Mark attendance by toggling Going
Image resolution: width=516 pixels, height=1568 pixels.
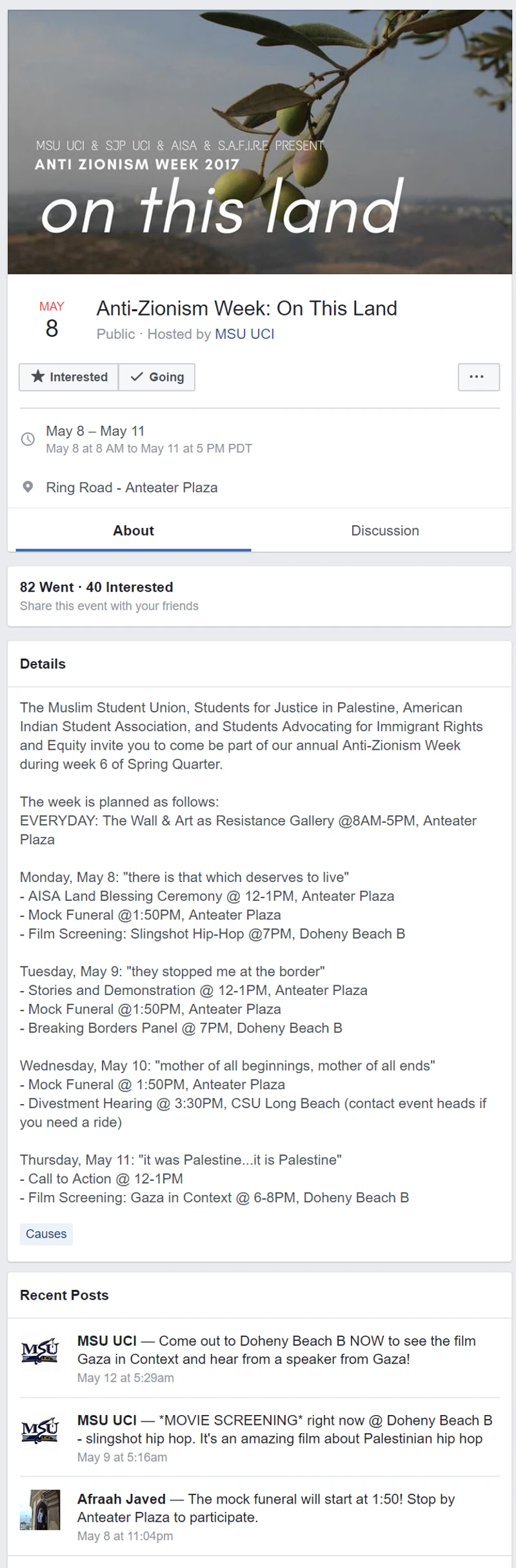pos(157,377)
